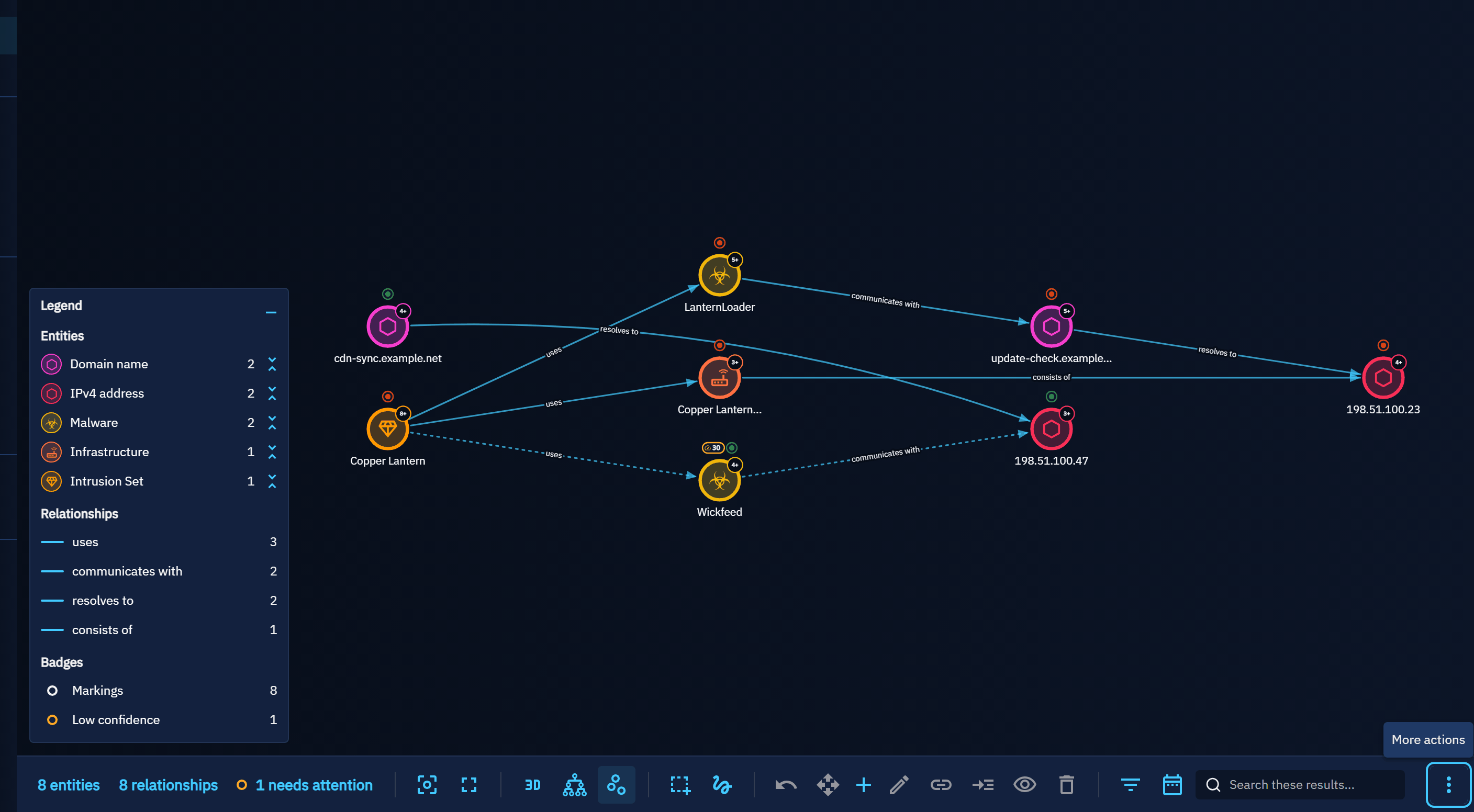Click the 'consists of' legend row
The width and height of the screenshot is (1474, 812).
pyautogui.click(x=159, y=629)
